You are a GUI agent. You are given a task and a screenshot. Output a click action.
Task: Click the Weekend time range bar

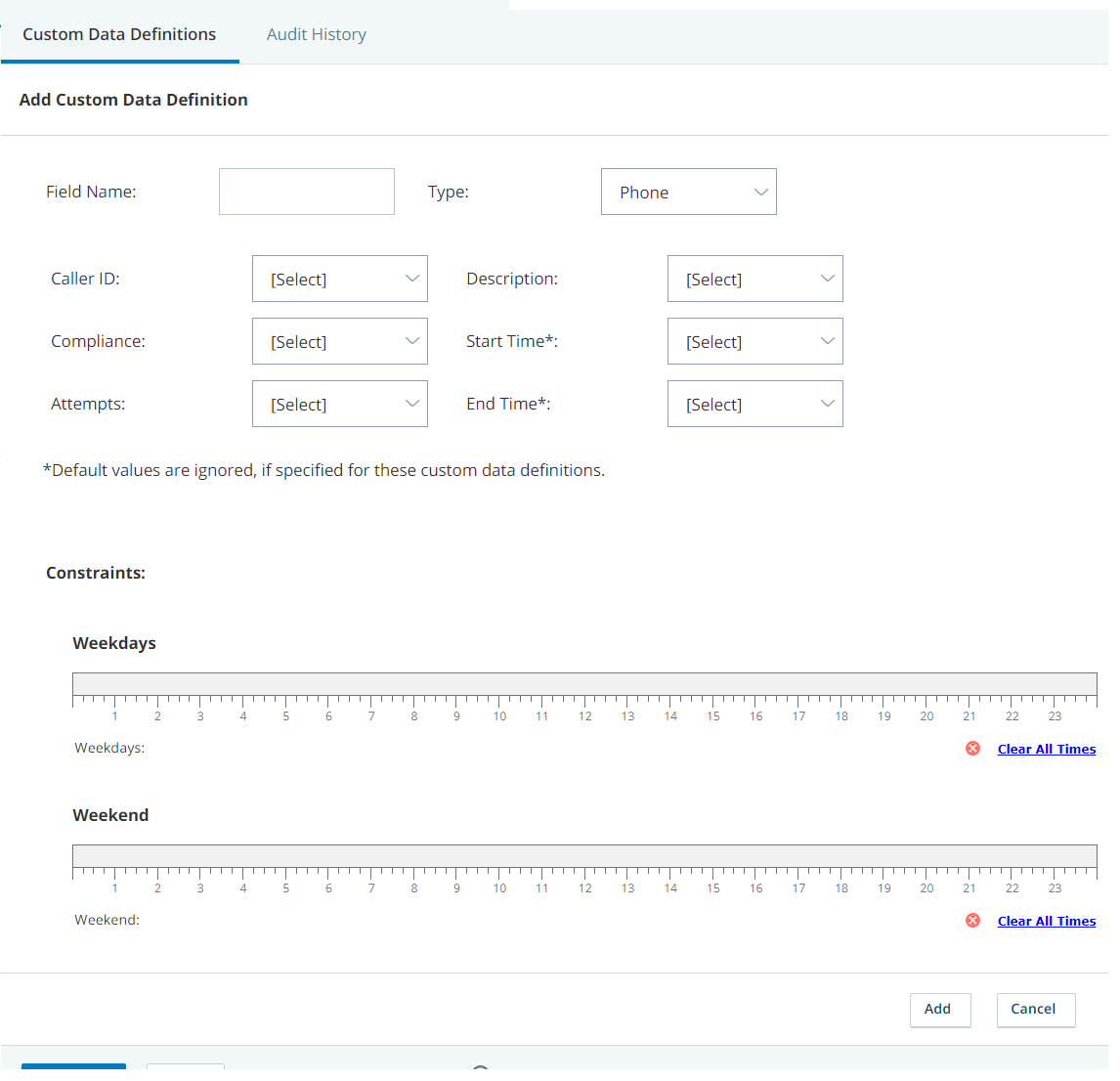pos(584,856)
